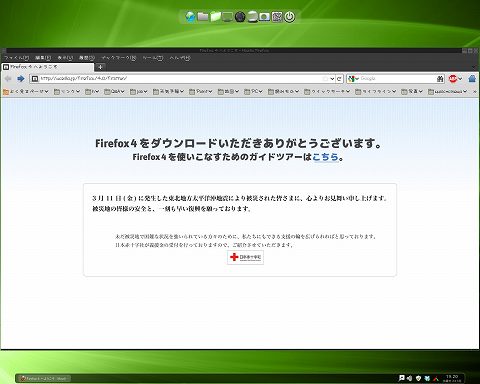Click the shield security tray icon
Viewport: 480px width, 384px height.
pos(418,378)
